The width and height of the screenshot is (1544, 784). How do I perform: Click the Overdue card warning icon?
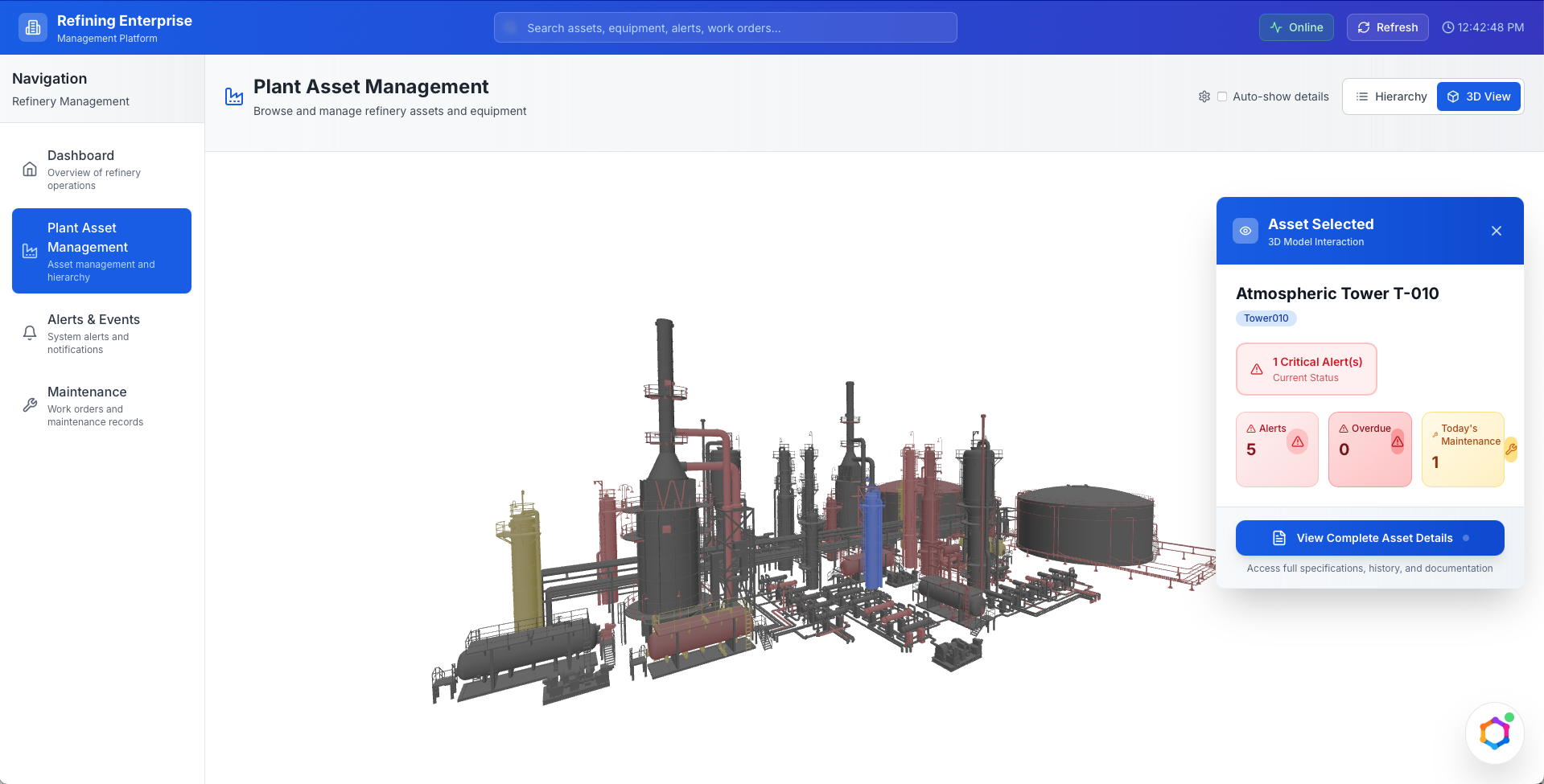point(1398,441)
